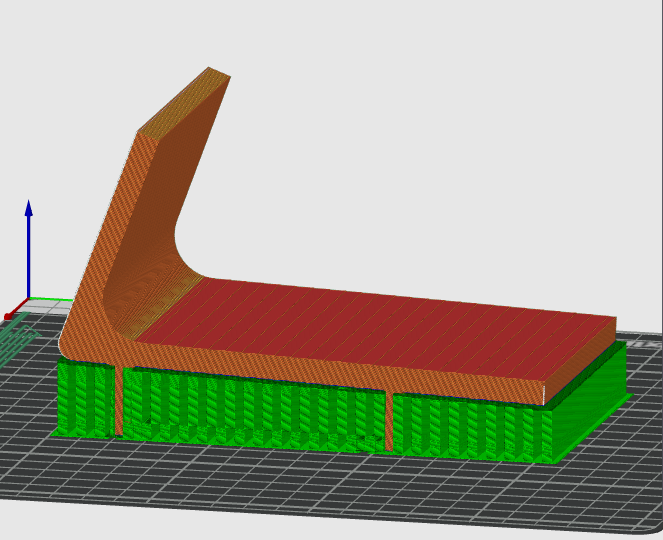Viewport: 663px width, 540px height.
Task: Click the right orange pillar inside supports
Action: pyautogui.click(x=388, y=420)
